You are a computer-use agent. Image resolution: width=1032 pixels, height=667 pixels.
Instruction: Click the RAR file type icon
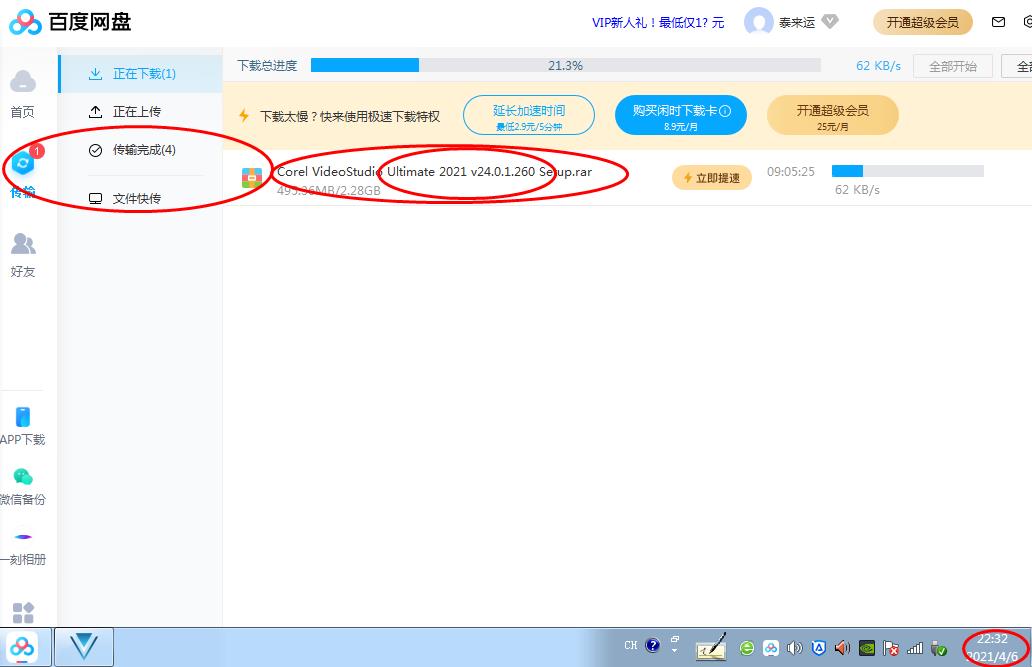point(251,178)
